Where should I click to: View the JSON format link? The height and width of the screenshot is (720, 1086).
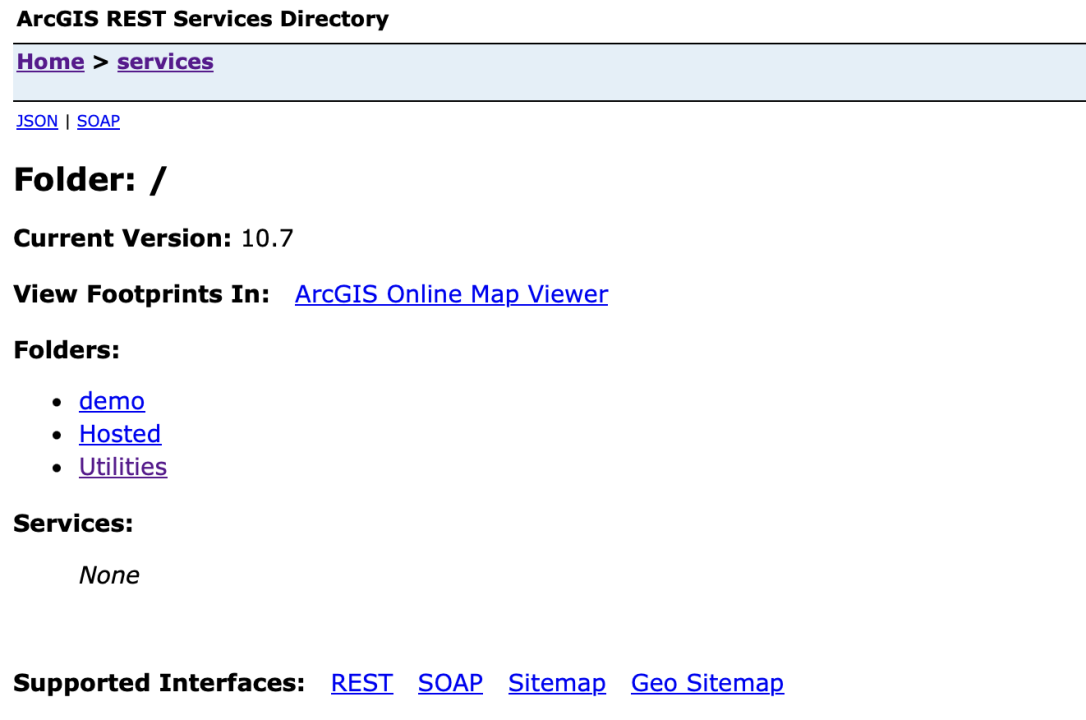click(37, 121)
